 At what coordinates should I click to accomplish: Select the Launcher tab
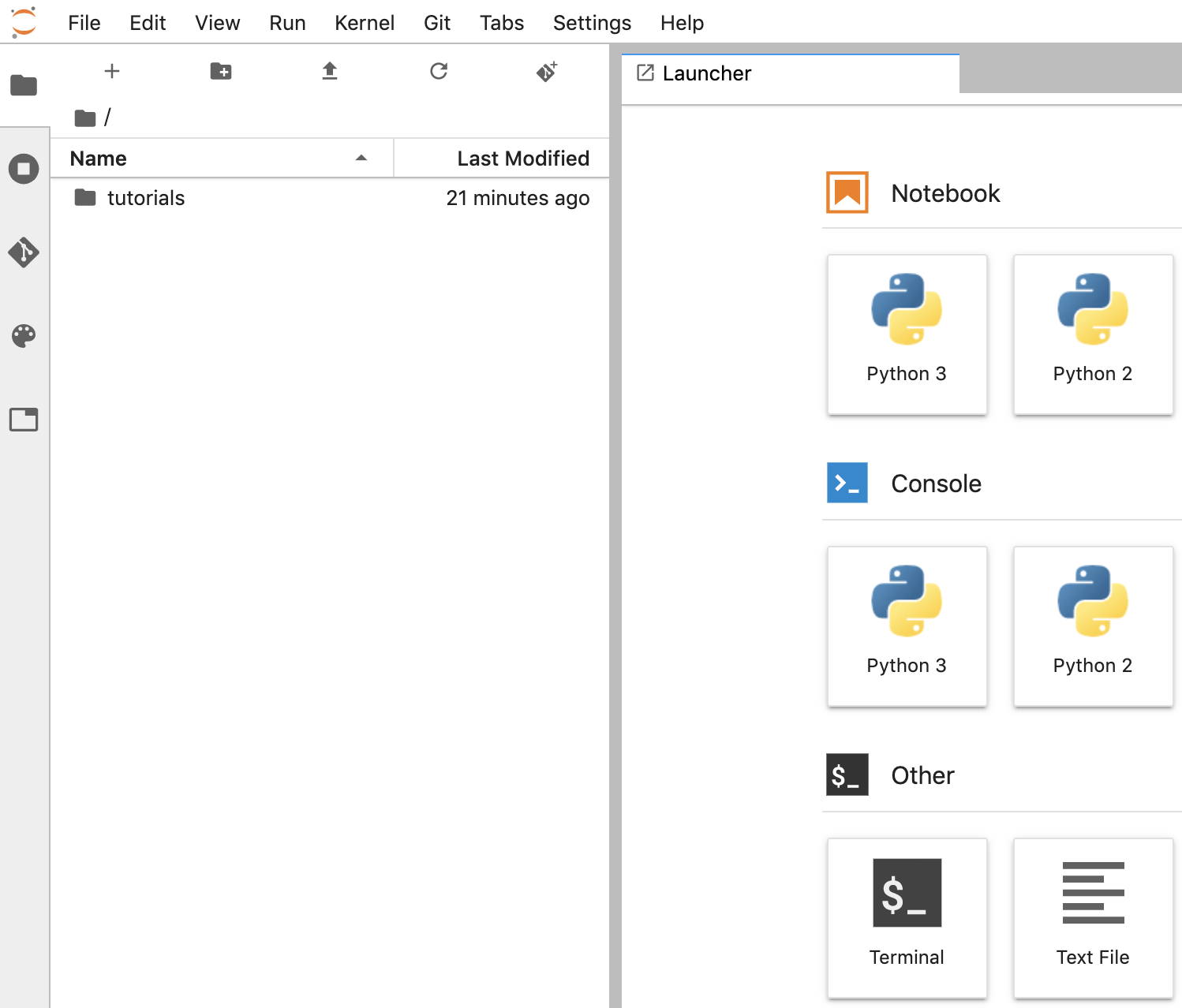[707, 73]
